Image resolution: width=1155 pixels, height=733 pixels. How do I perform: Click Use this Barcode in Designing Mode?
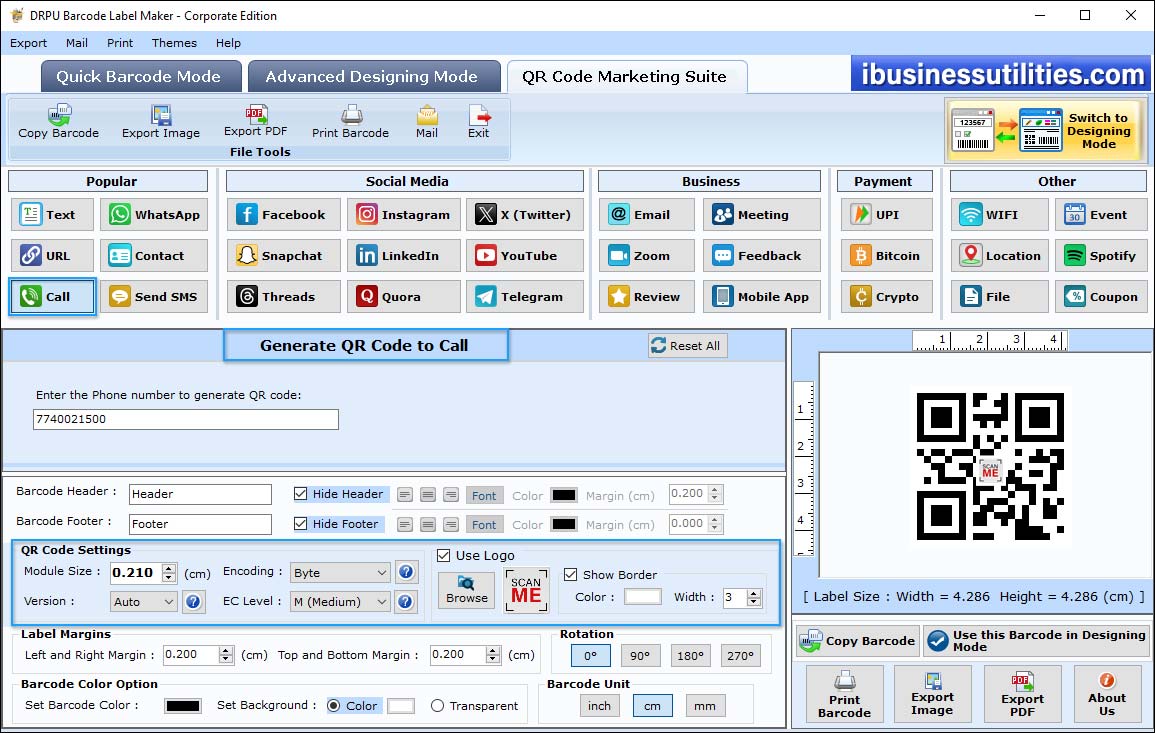point(1037,641)
